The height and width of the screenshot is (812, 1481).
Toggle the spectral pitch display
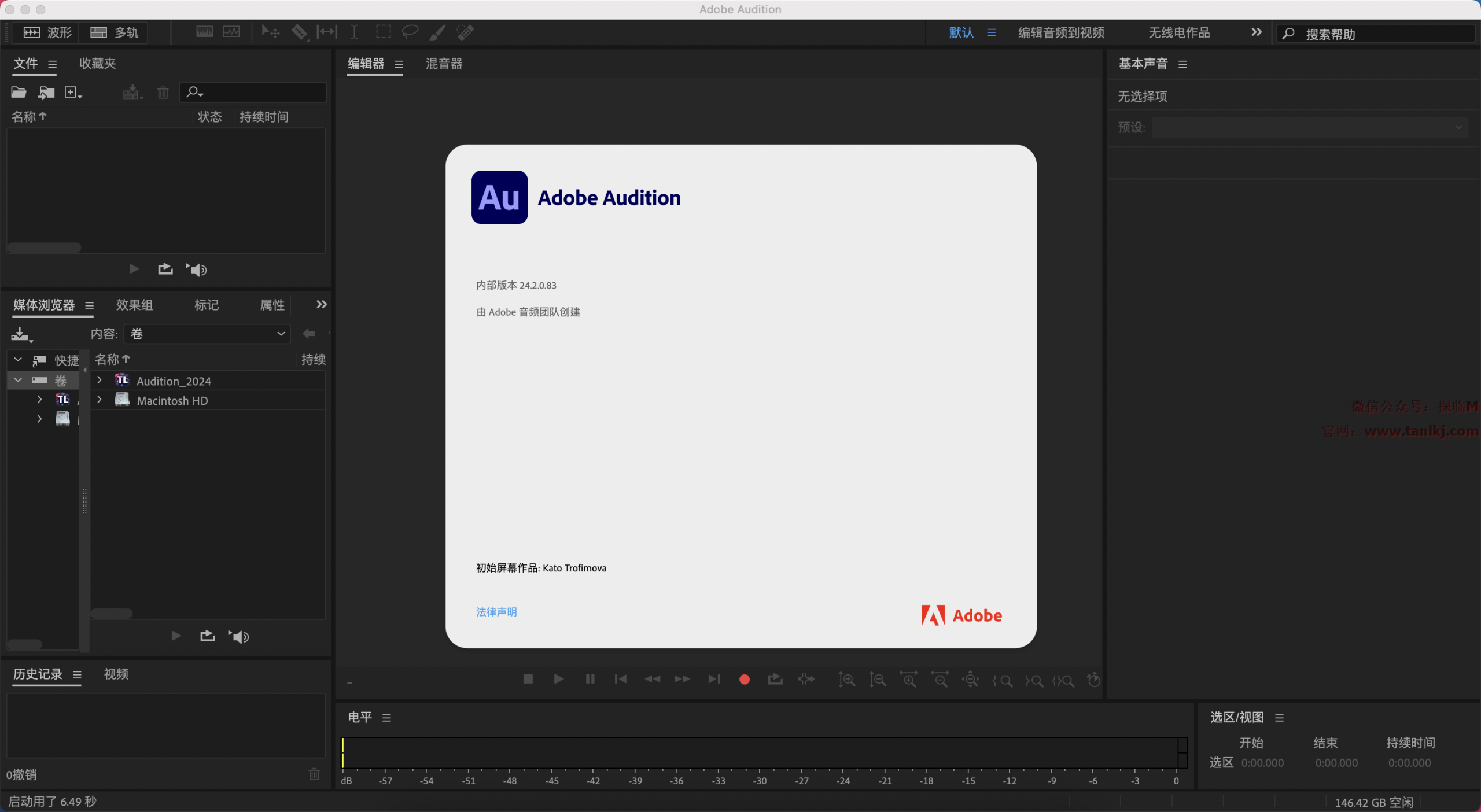[x=231, y=32]
